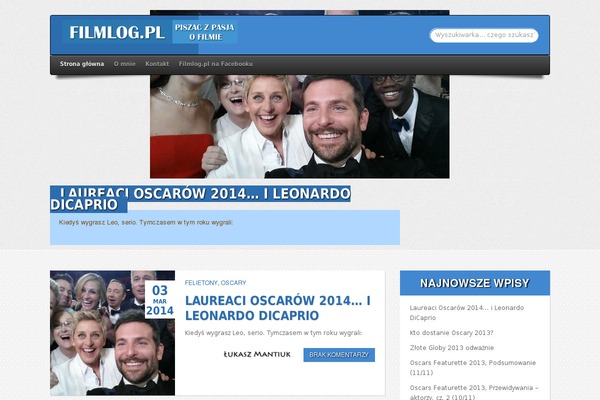Open sidebar link 'Złote Globy 2013 odważnie'

click(x=452, y=348)
